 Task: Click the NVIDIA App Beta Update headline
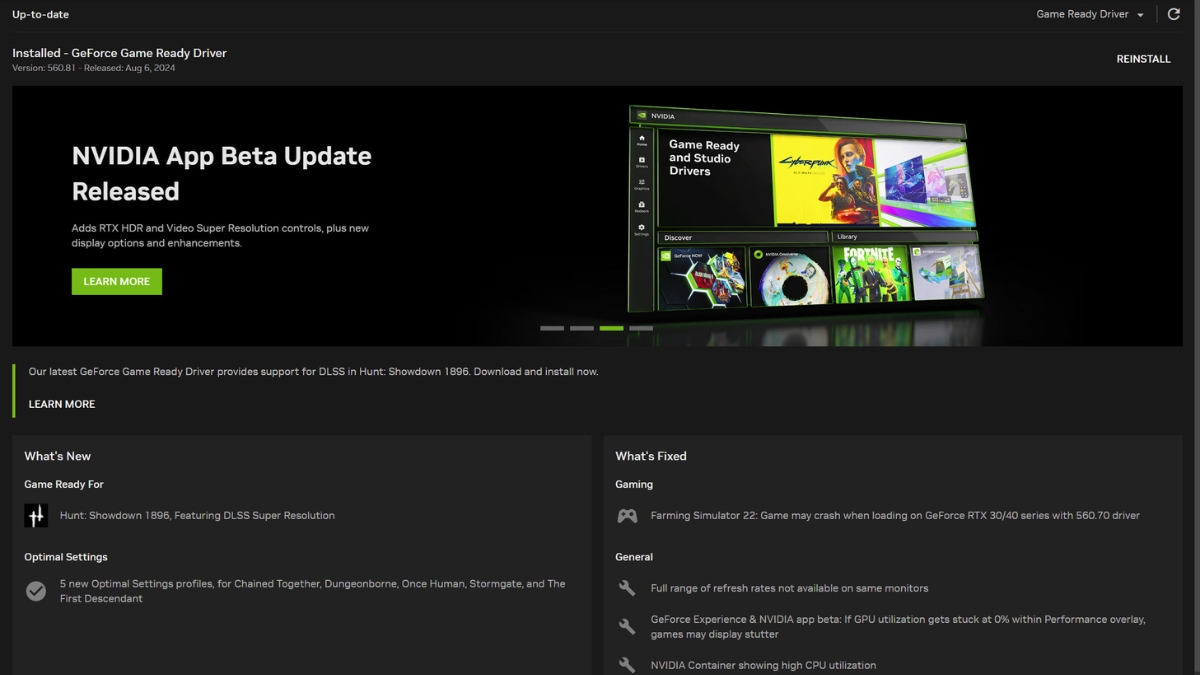point(221,173)
